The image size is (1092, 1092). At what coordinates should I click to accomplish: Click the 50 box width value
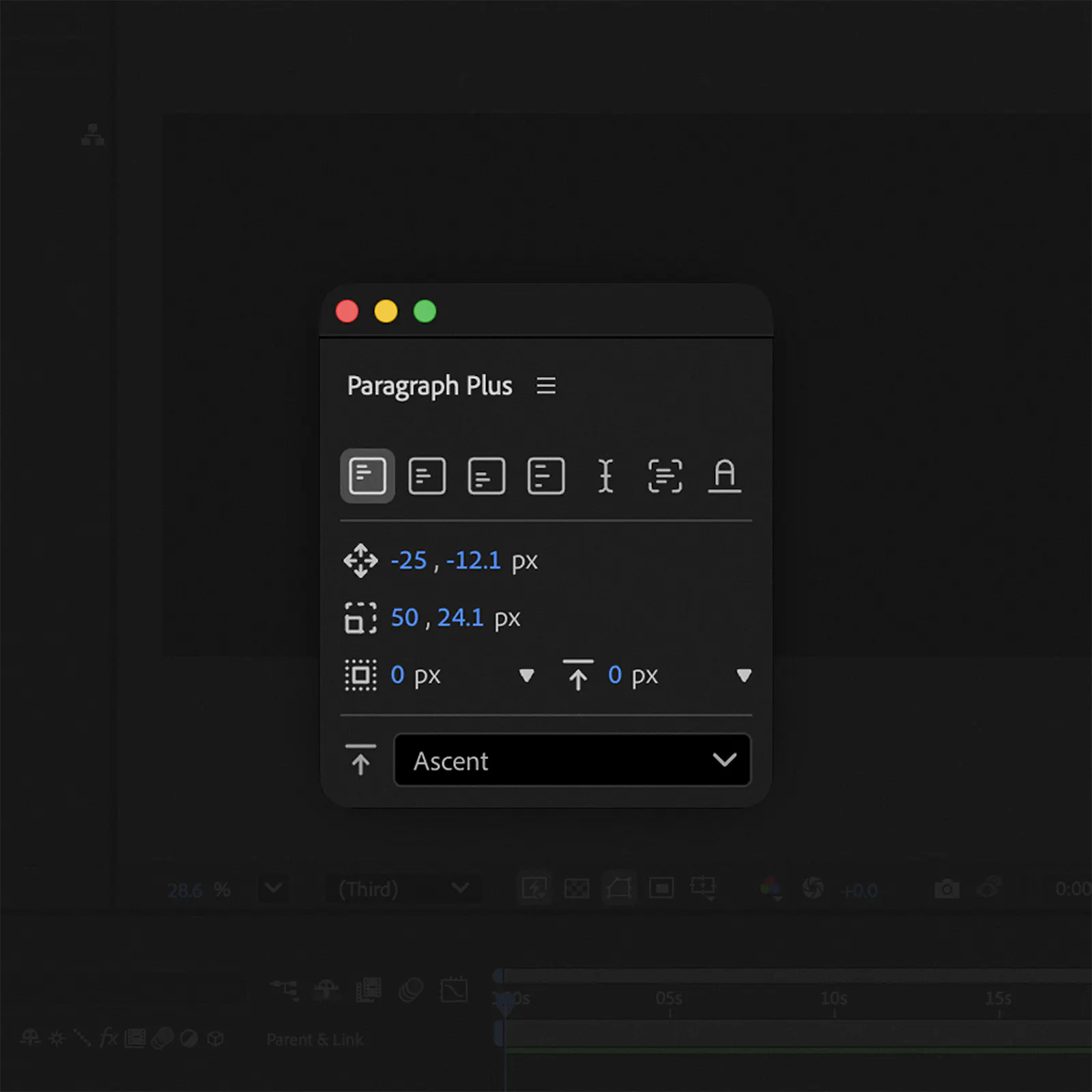click(405, 618)
